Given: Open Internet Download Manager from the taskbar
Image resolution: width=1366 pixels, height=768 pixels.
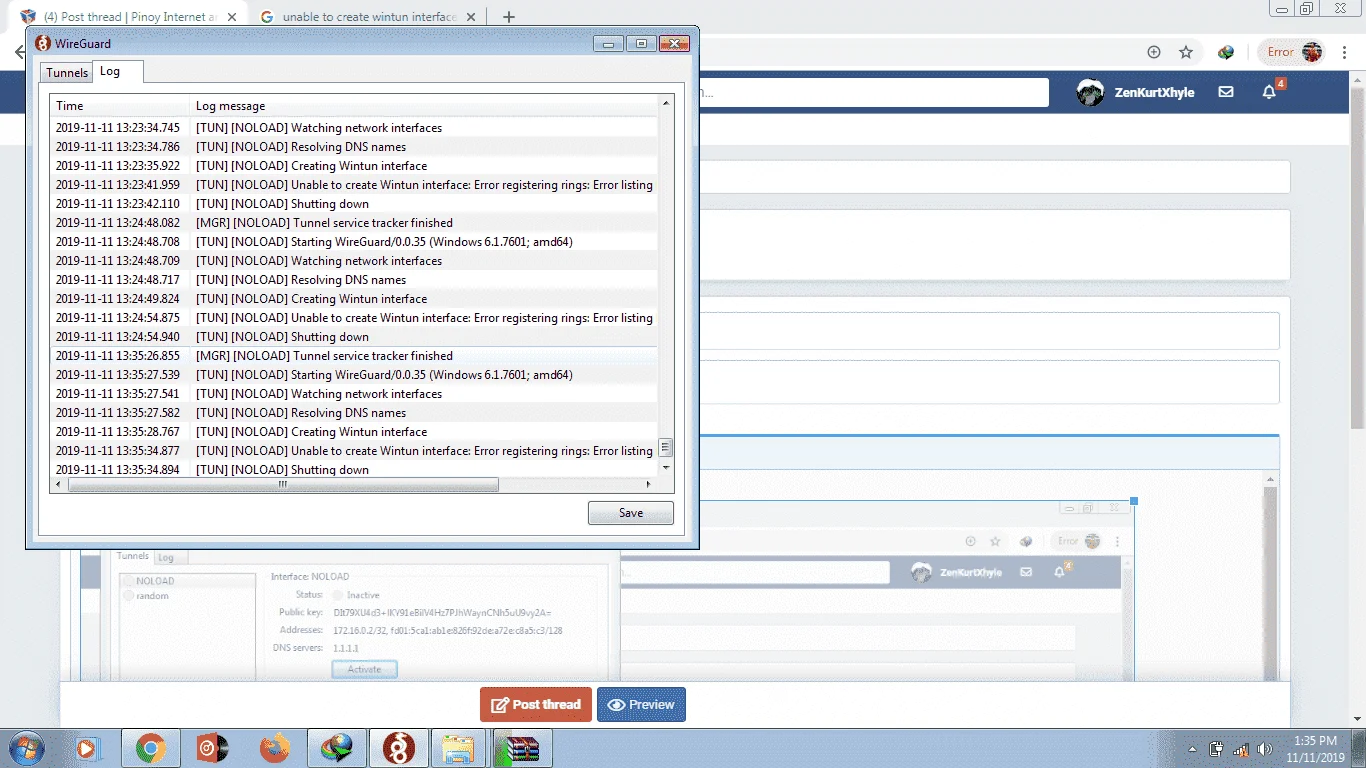Looking at the screenshot, I should (x=336, y=748).
